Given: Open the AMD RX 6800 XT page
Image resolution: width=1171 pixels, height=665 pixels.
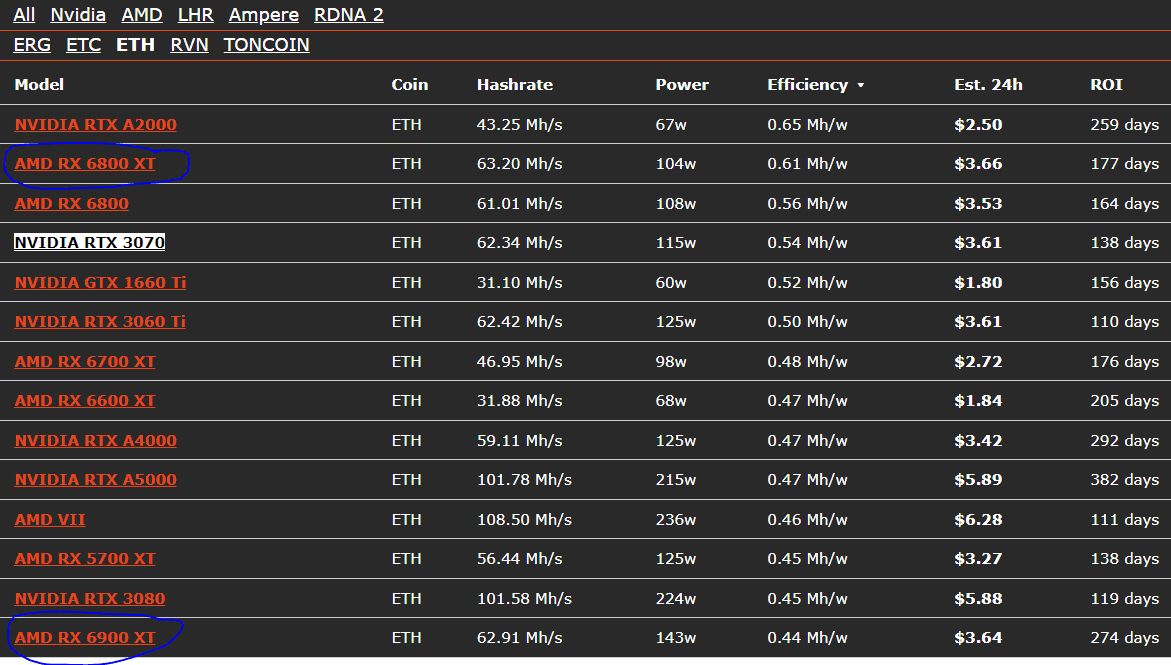Looking at the screenshot, I should [x=85, y=164].
